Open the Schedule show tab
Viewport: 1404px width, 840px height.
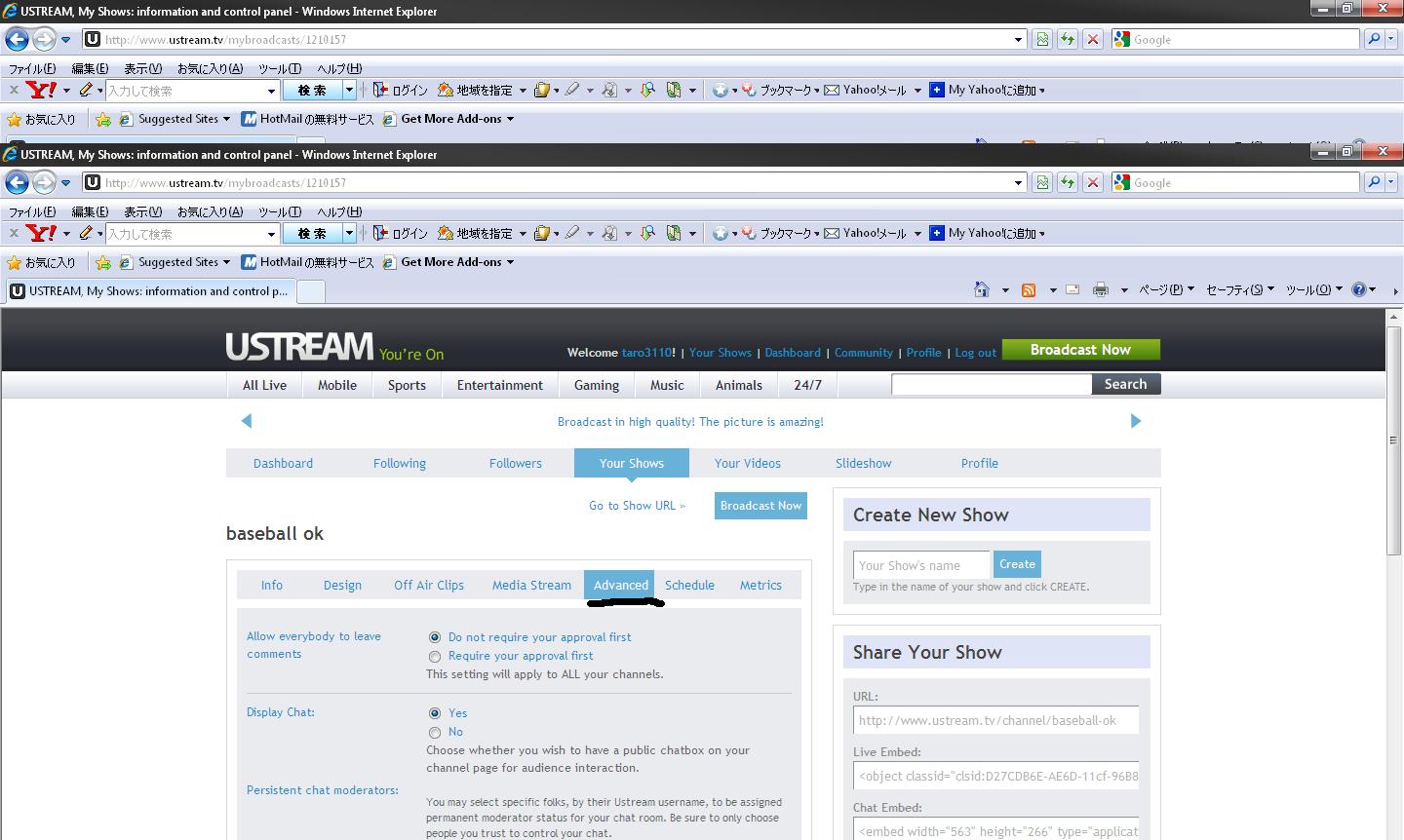click(x=689, y=586)
